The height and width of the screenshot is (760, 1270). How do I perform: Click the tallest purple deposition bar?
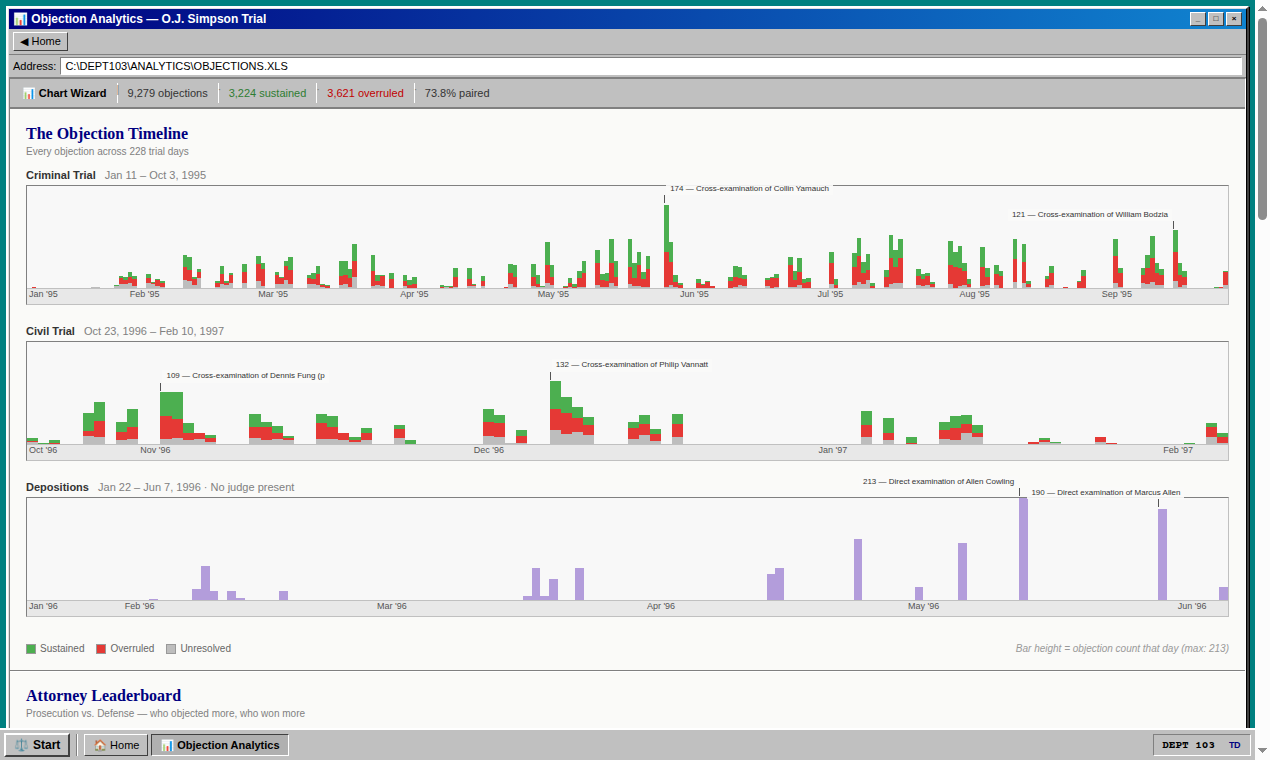click(1023, 548)
